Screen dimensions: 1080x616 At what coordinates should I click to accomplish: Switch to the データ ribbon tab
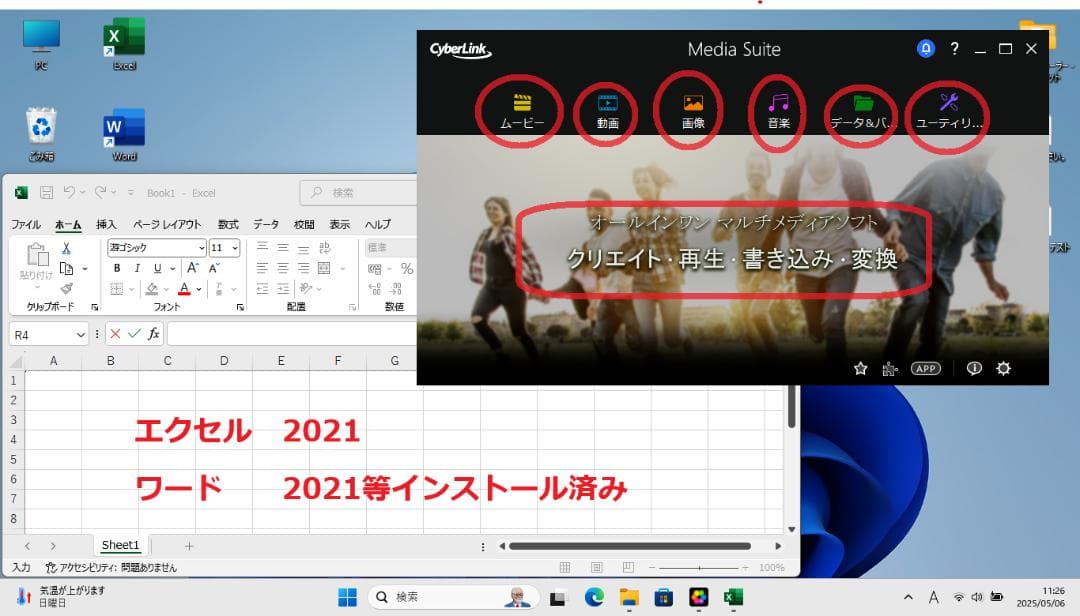(x=266, y=225)
